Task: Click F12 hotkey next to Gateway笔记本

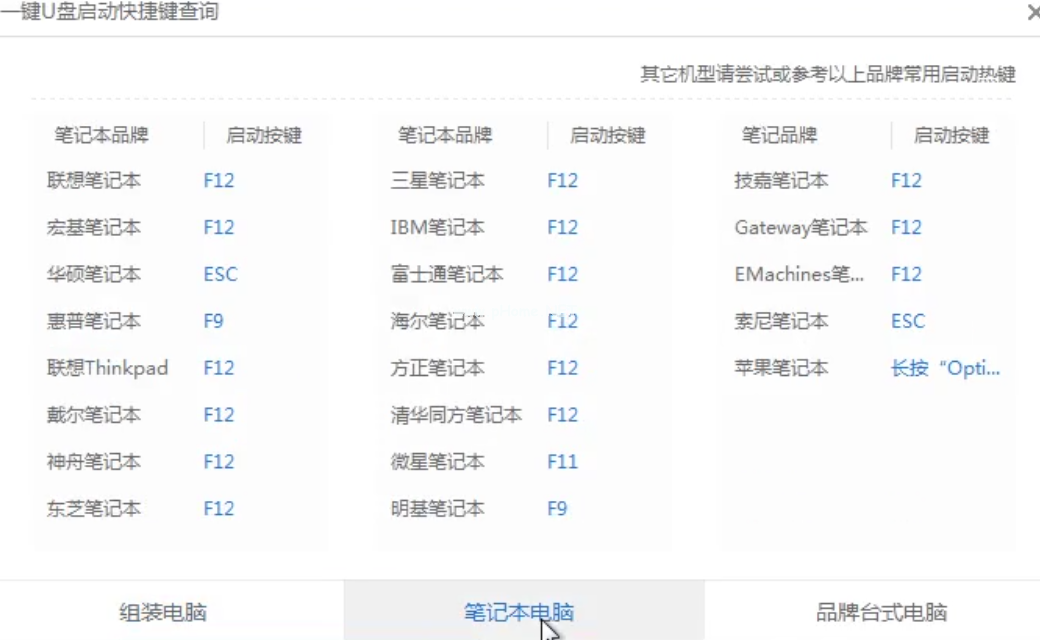Action: click(906, 227)
